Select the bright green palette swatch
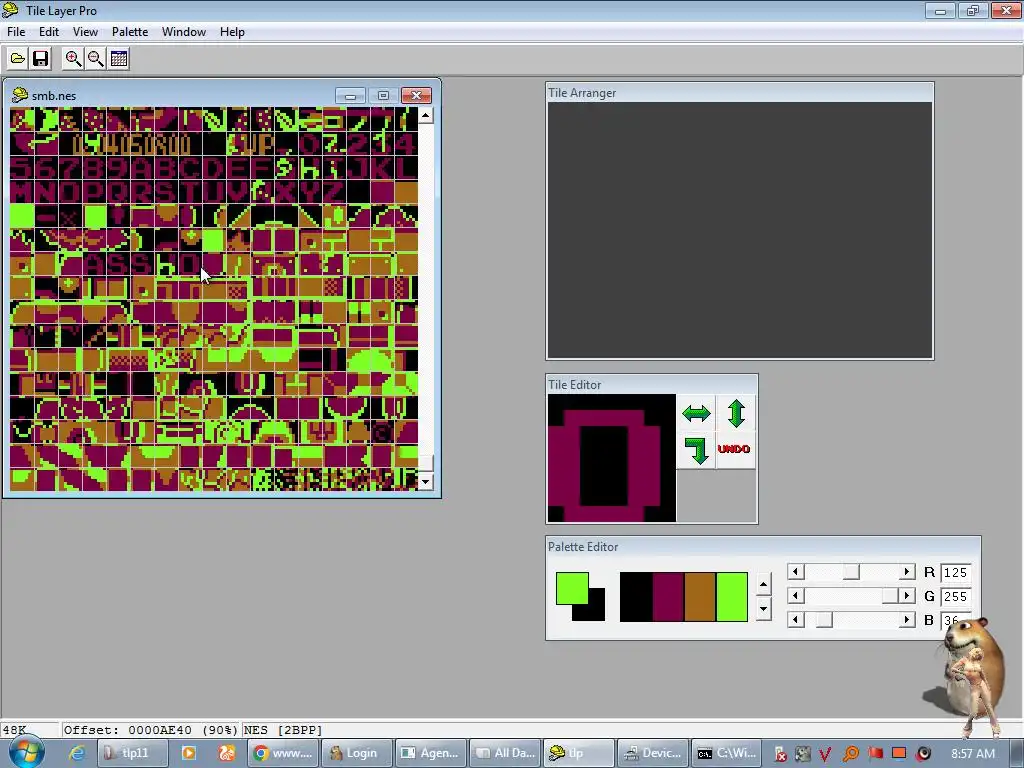This screenshot has width=1024, height=768. point(731,597)
